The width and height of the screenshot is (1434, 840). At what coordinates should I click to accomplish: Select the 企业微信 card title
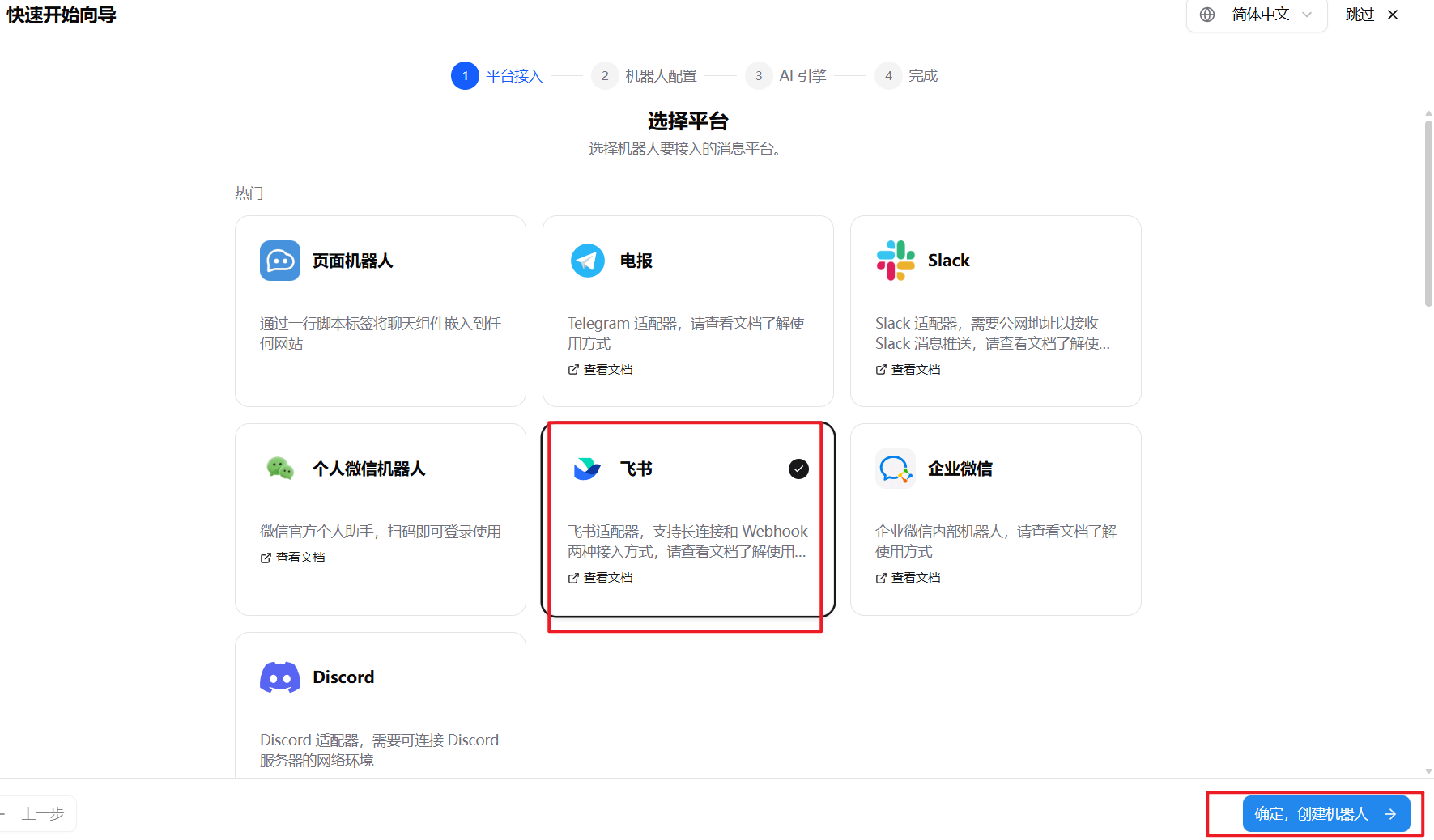960,469
